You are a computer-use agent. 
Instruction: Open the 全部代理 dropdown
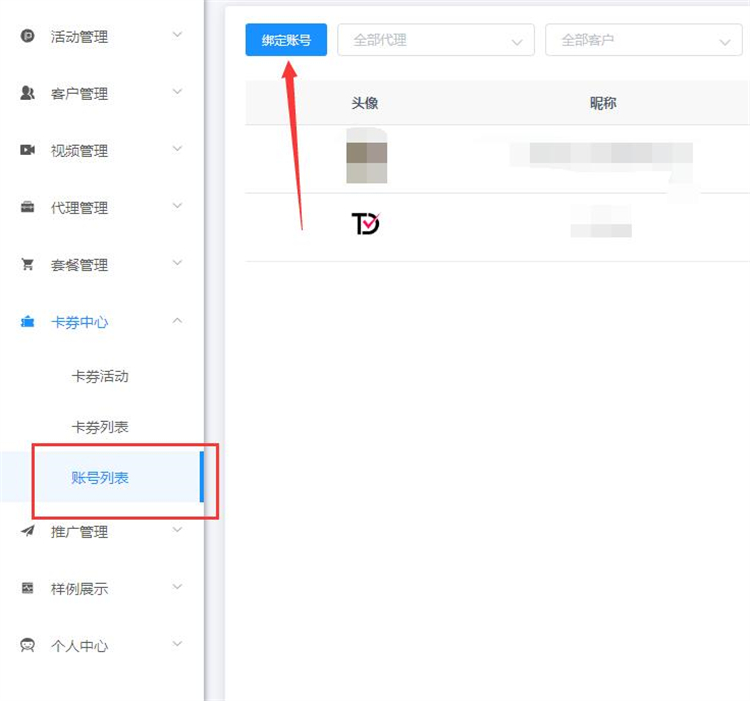click(436, 40)
